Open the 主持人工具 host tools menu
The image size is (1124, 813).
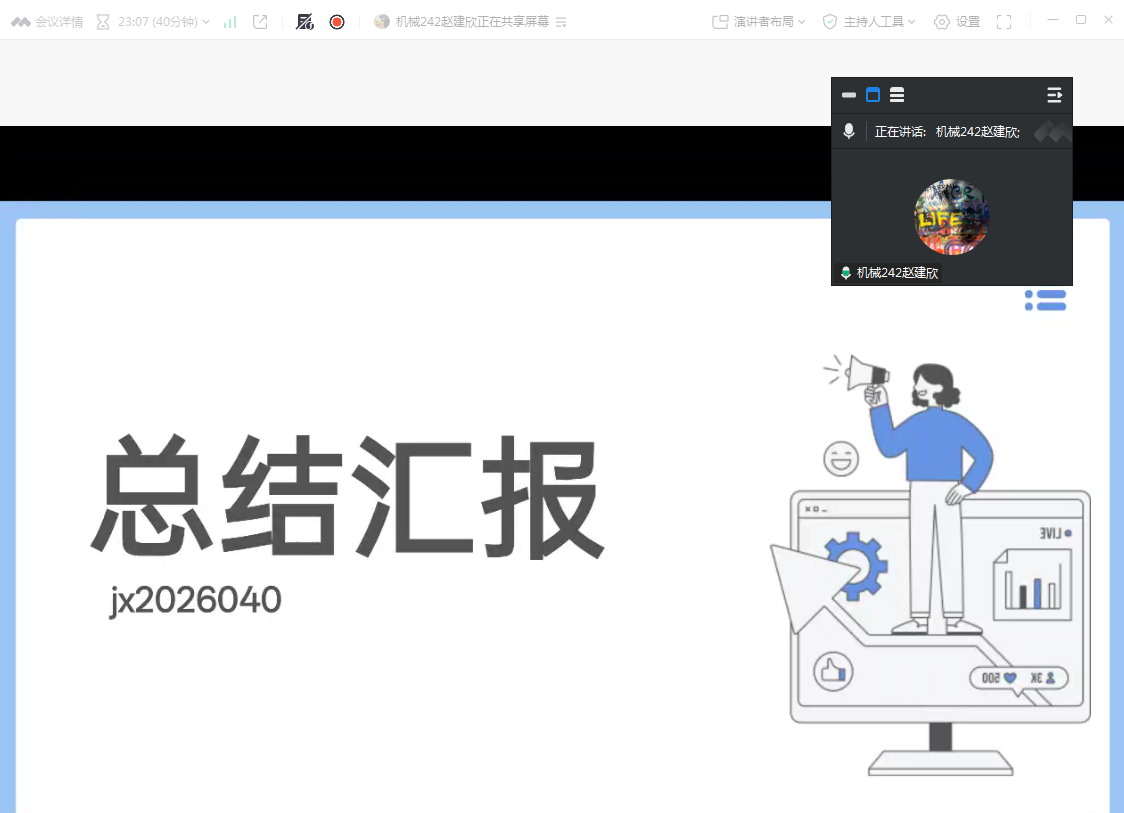pos(869,21)
